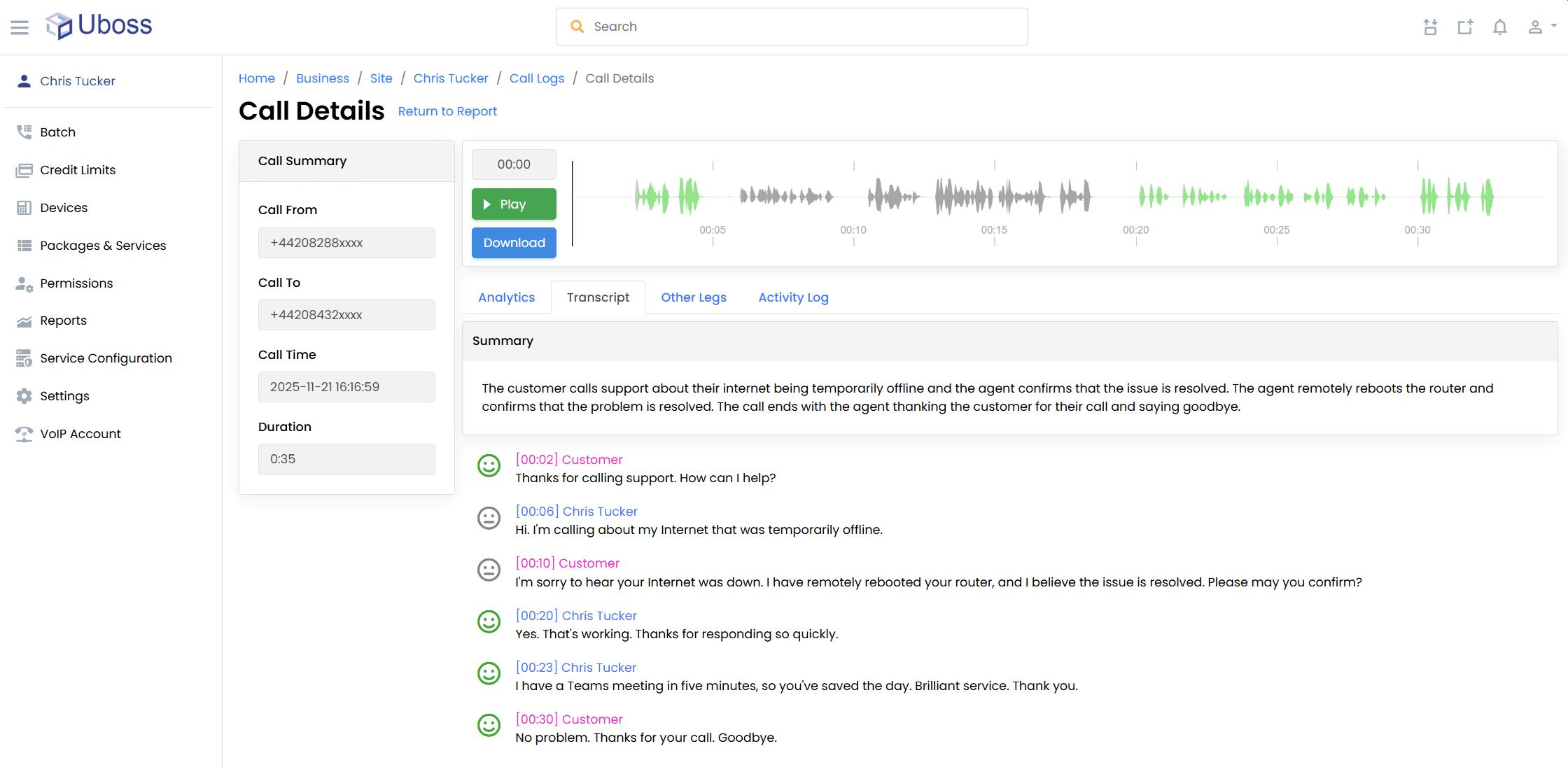Jump to the 00:20 Chris Tucker transcript line
This screenshot has height=767, width=1568.
point(575,616)
